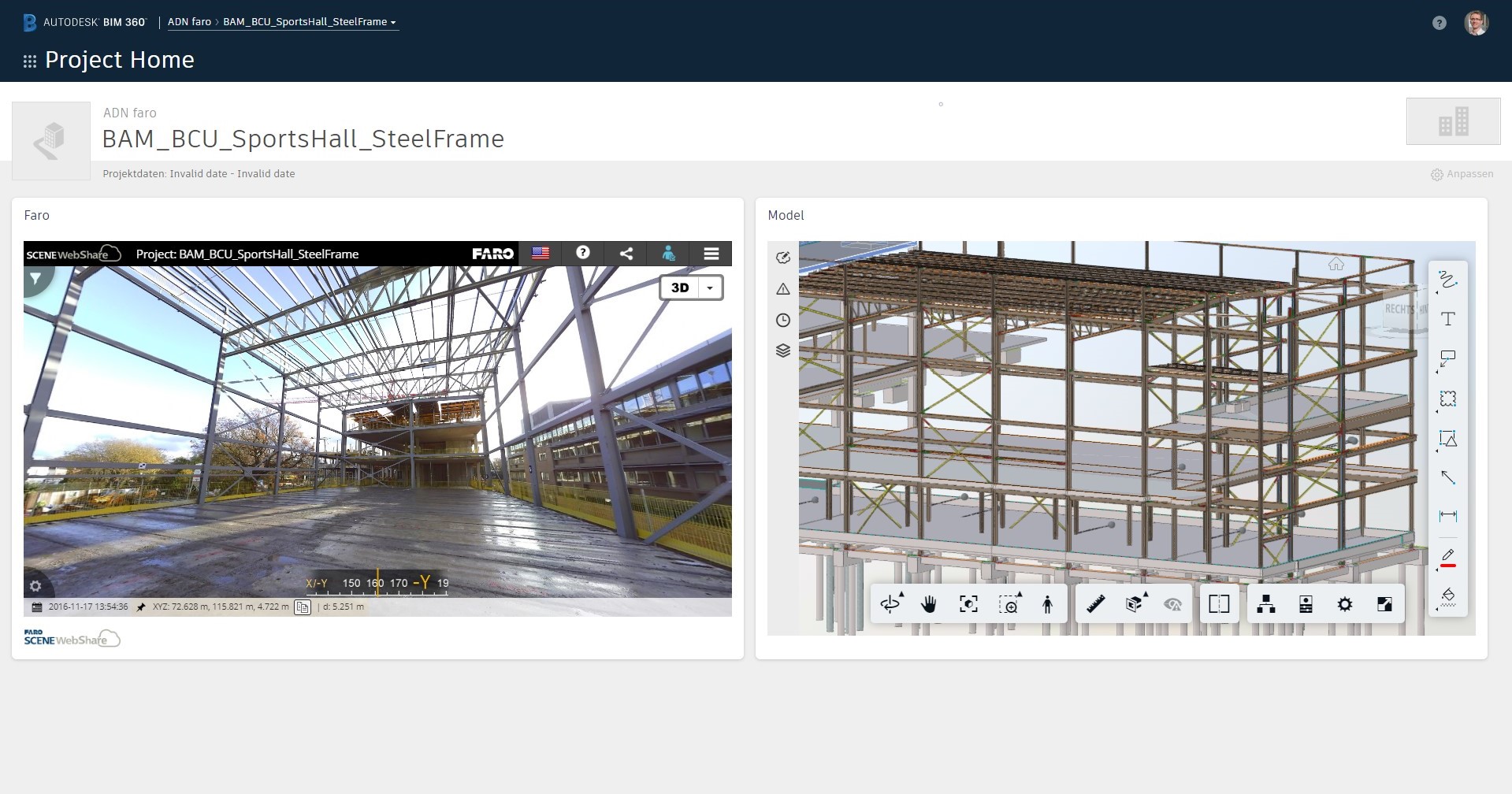
Task: Select the Measure ruler tool
Action: (x=1096, y=604)
